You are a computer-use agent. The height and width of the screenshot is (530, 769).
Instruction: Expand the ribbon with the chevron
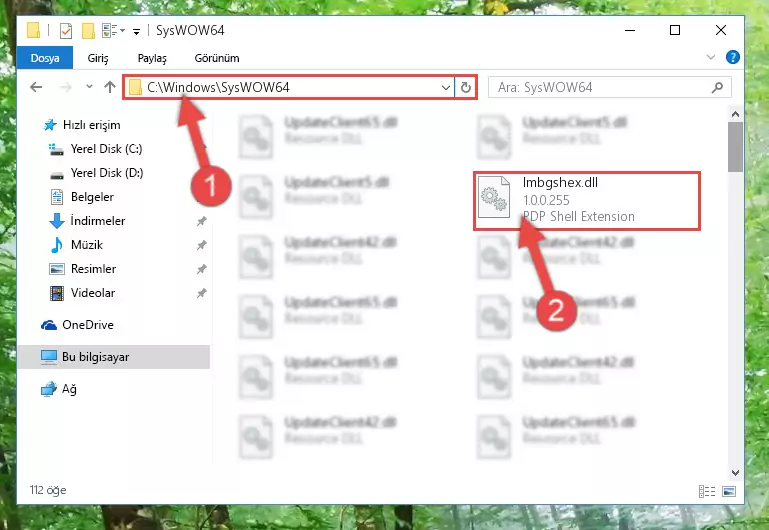[711, 57]
